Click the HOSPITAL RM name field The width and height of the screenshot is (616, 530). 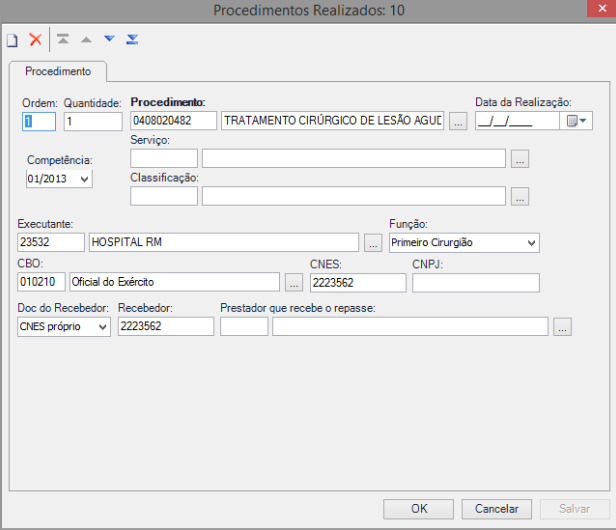point(224,242)
